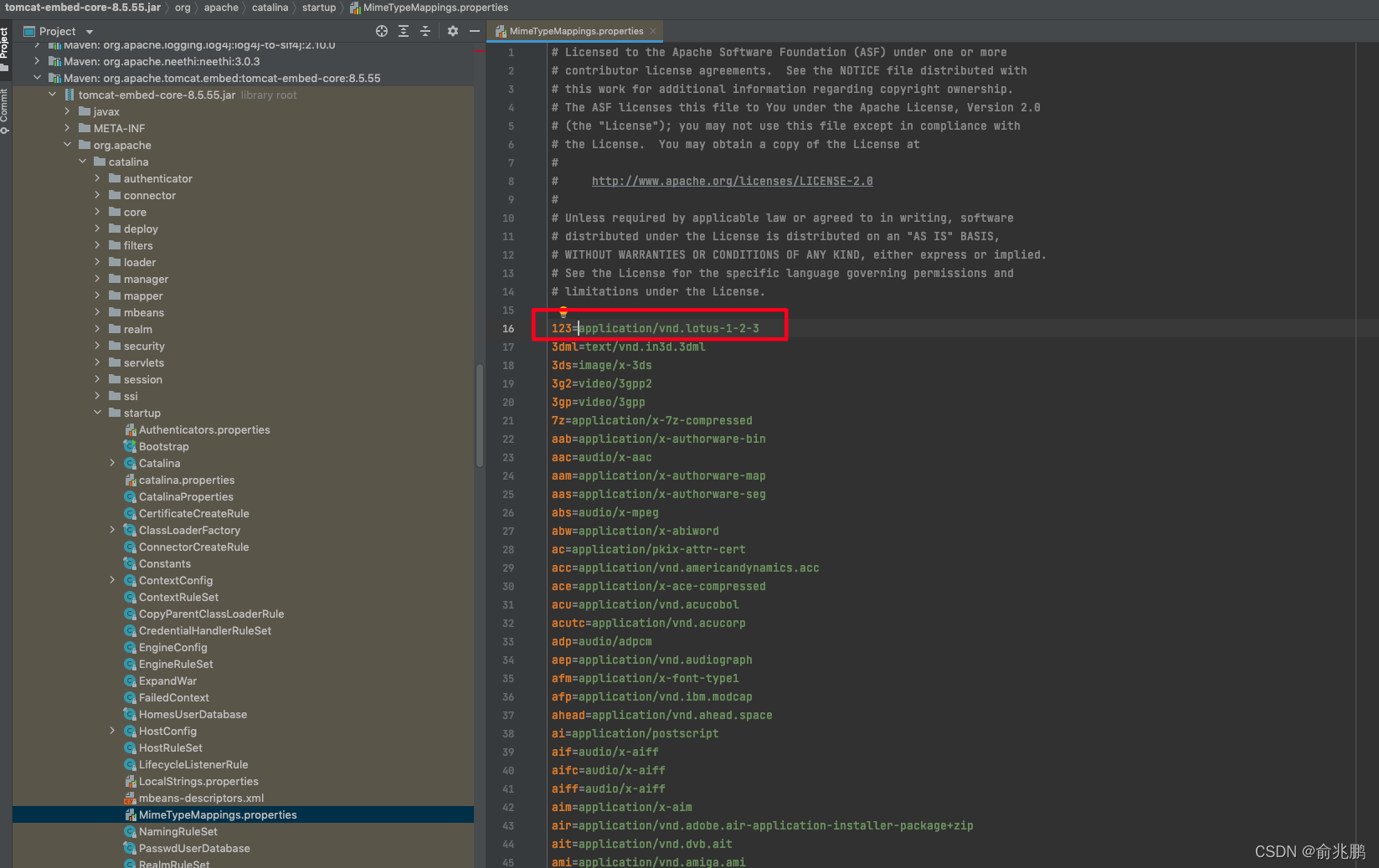Select the Project tool window tab
1379x868 pixels.
pyautogui.click(x=4, y=49)
